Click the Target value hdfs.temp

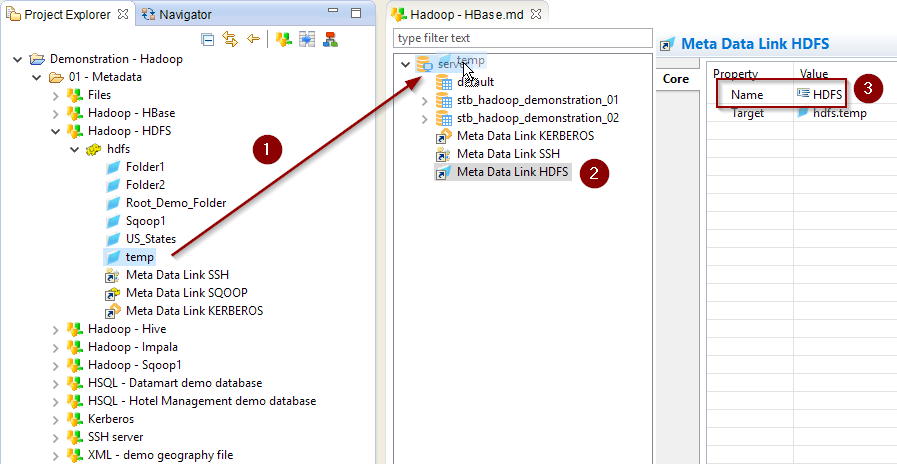[839, 113]
